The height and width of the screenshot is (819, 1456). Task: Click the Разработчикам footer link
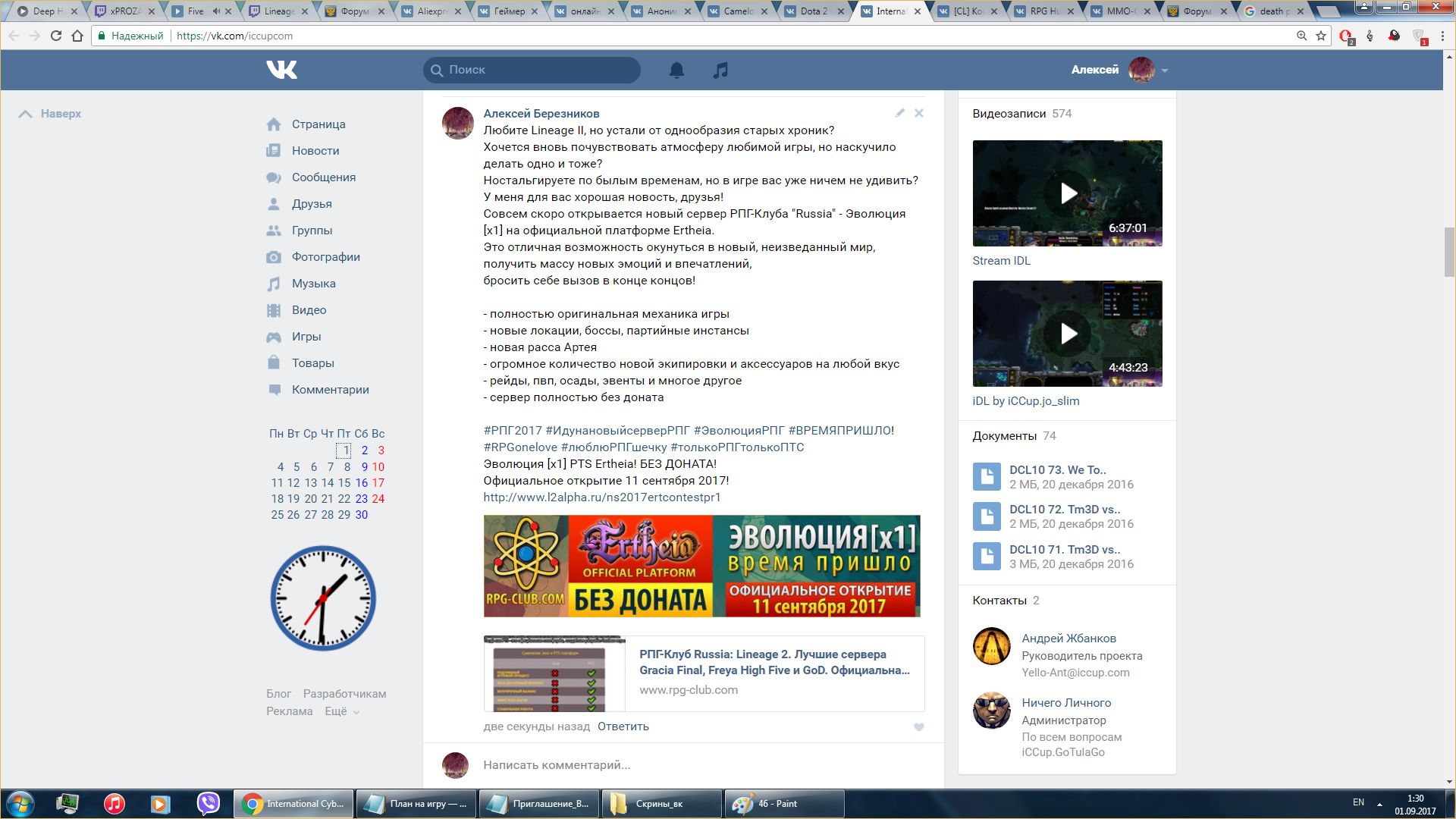(344, 694)
